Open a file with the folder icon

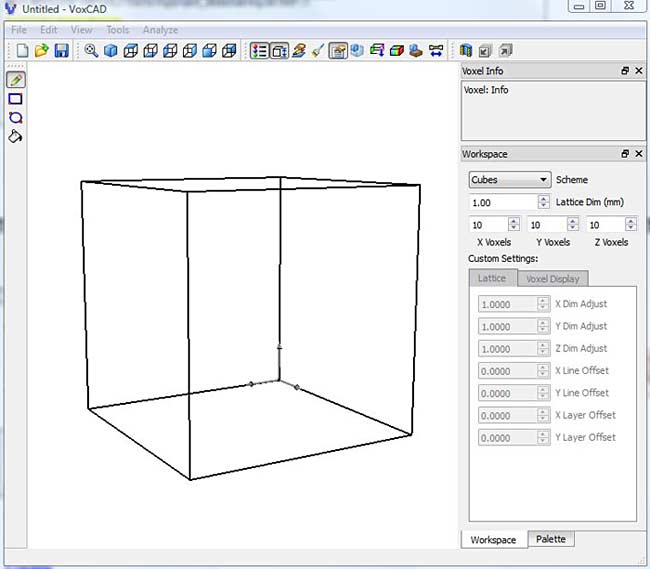point(41,51)
